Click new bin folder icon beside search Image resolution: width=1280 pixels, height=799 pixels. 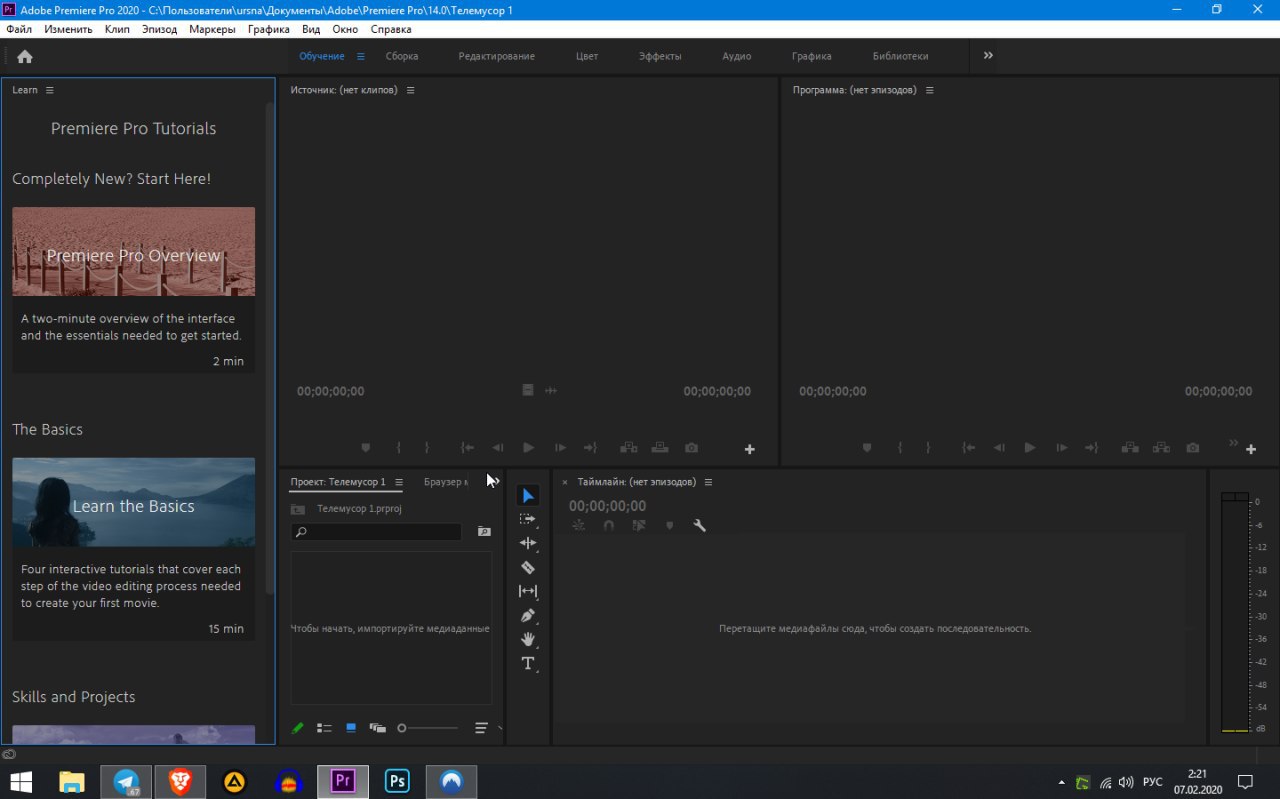coord(484,532)
